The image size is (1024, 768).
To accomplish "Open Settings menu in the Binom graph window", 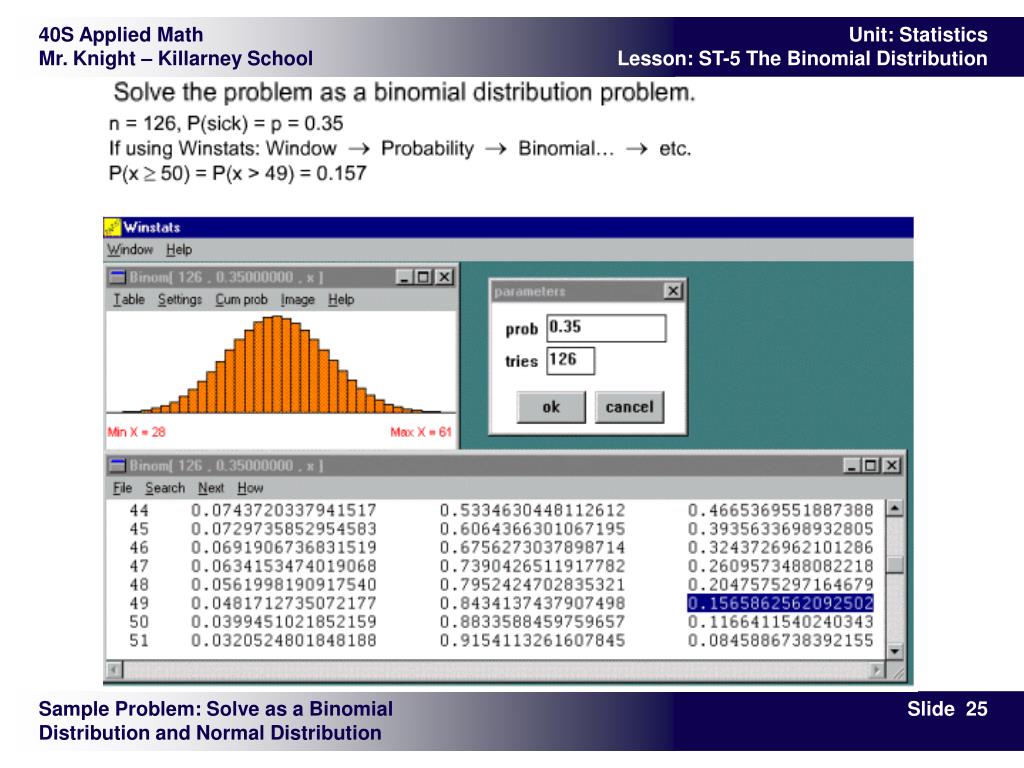I will 180,299.
